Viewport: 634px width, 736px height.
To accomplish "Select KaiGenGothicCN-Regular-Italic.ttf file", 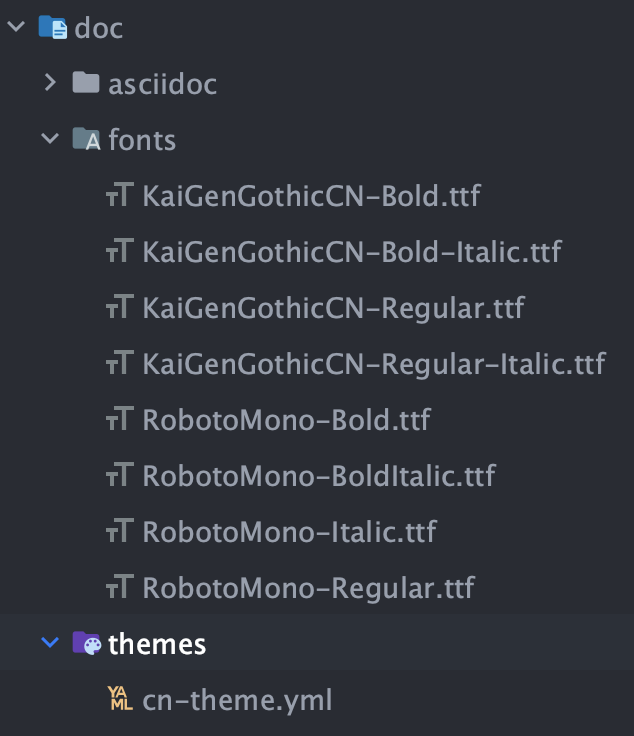I will pyautogui.click(x=374, y=363).
